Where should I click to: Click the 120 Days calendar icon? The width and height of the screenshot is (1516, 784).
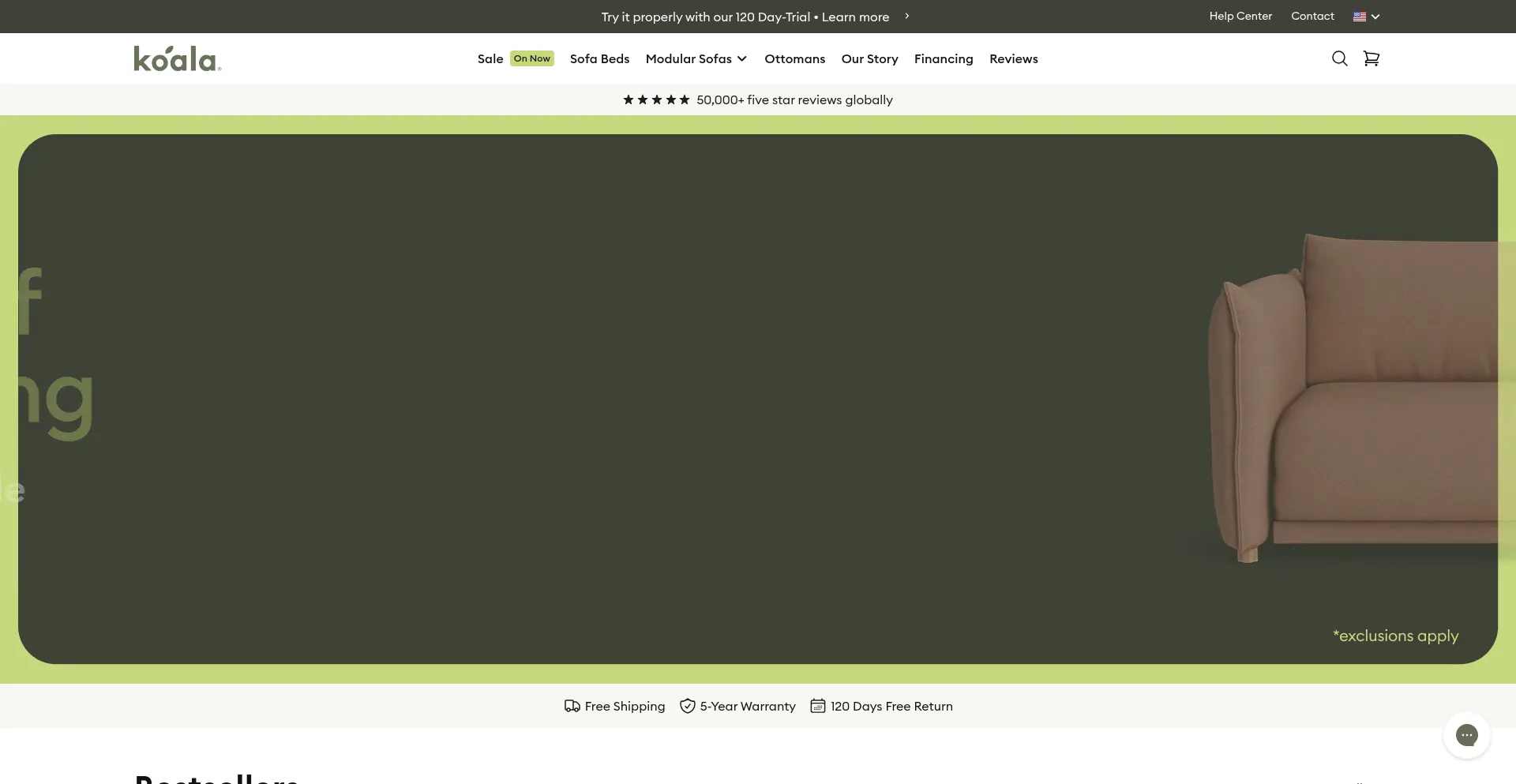(x=818, y=706)
